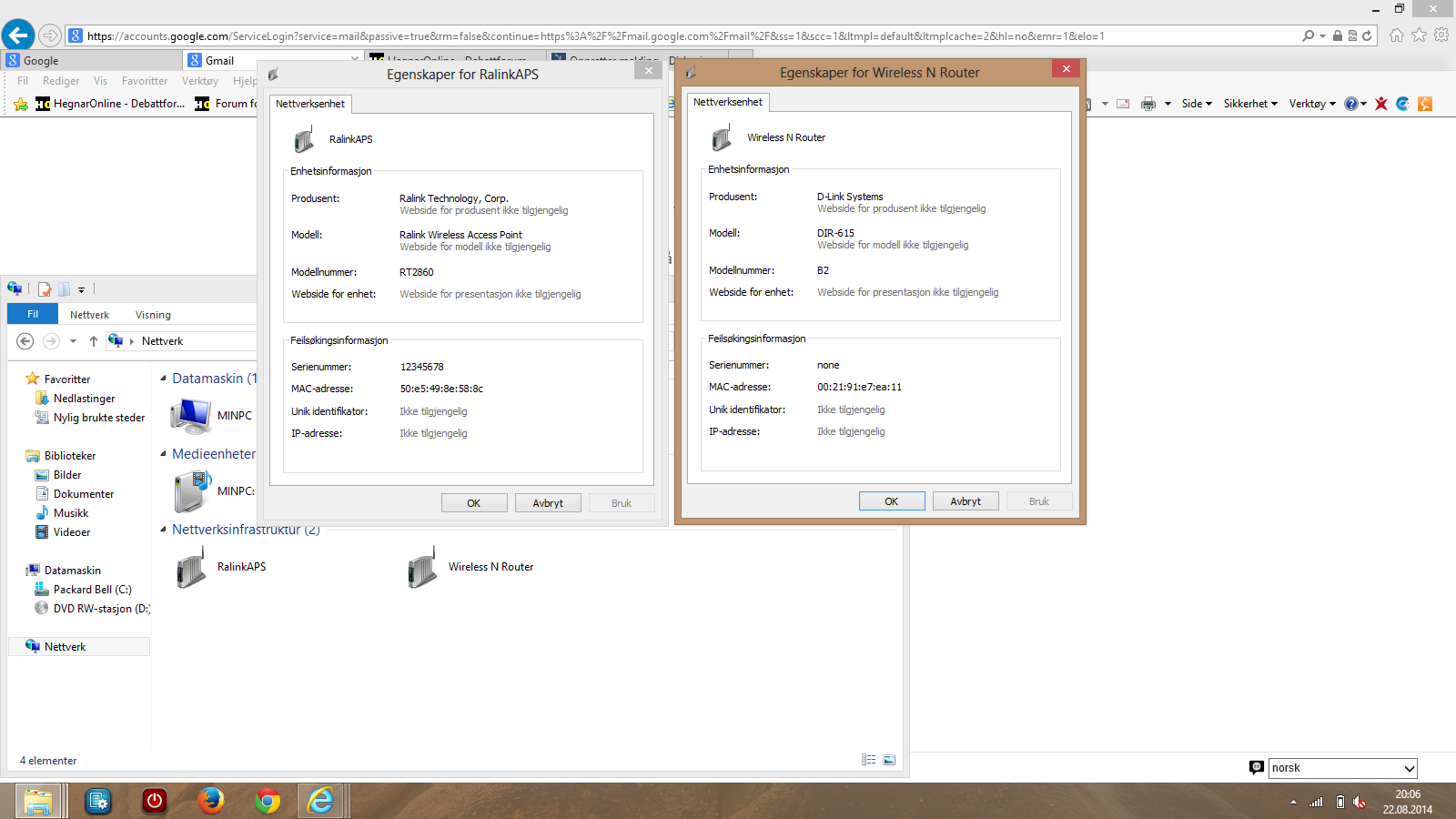1456x819 pixels.
Task: Open the printer options dropdown arrow
Action: tap(1168, 104)
